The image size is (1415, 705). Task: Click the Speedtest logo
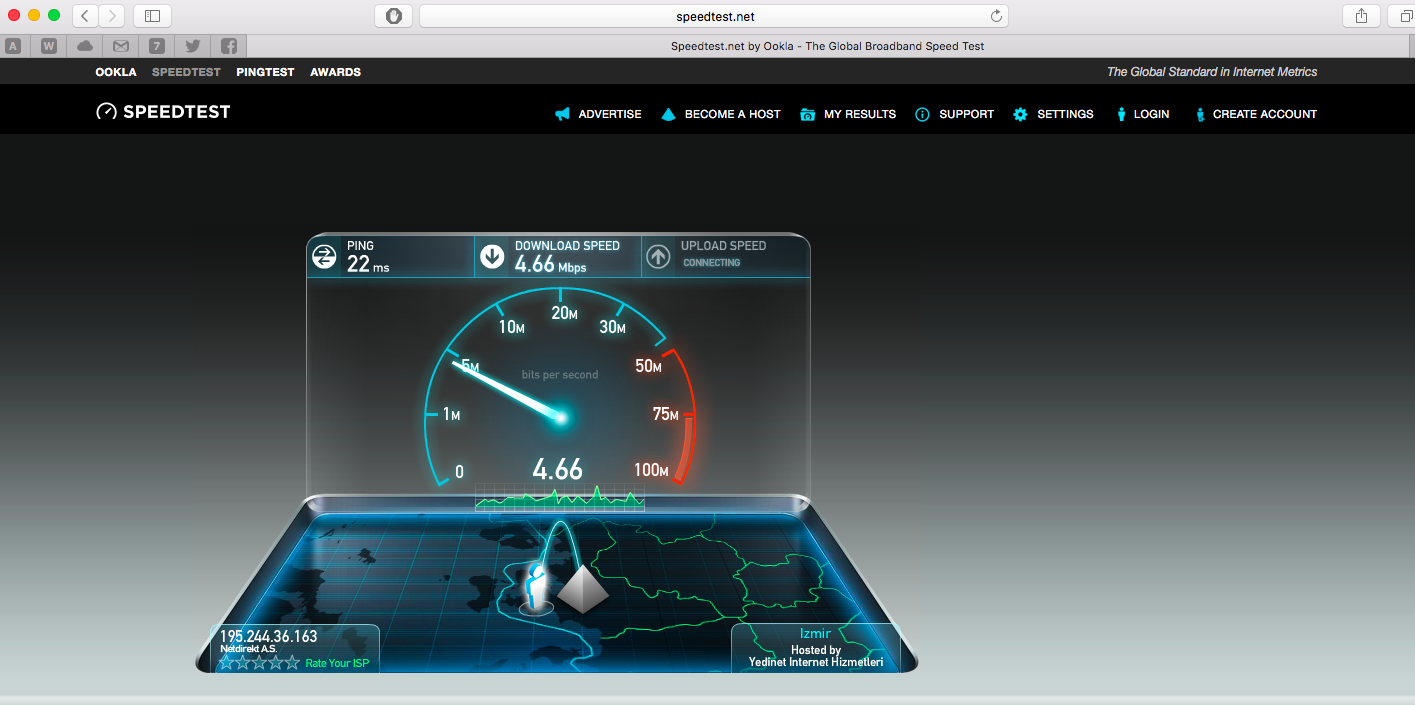tap(163, 112)
